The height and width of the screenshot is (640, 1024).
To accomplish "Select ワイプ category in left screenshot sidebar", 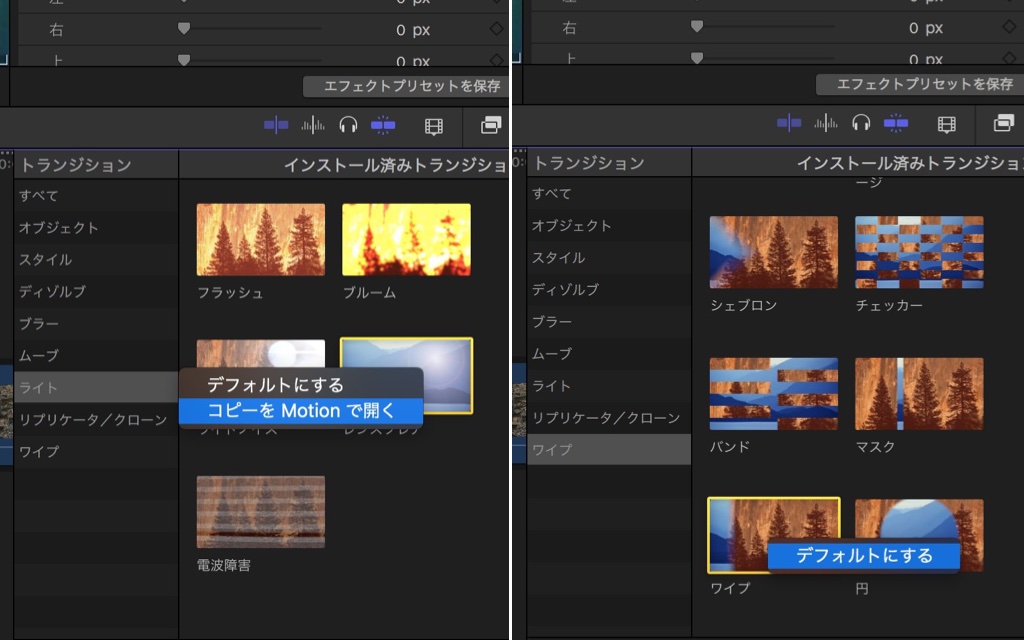I will tap(95, 451).
